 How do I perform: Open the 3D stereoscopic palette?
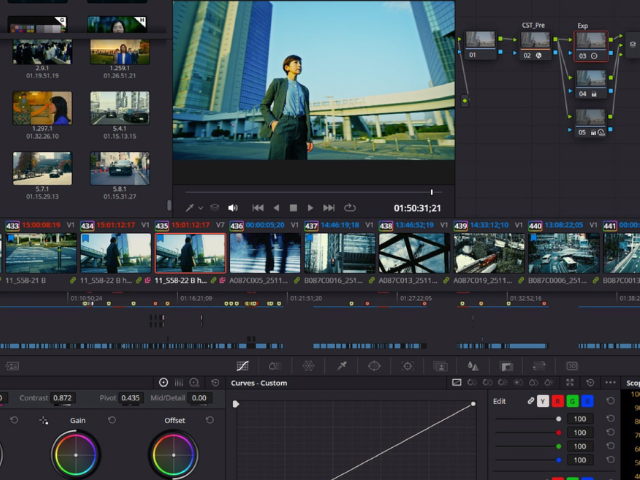[x=572, y=366]
